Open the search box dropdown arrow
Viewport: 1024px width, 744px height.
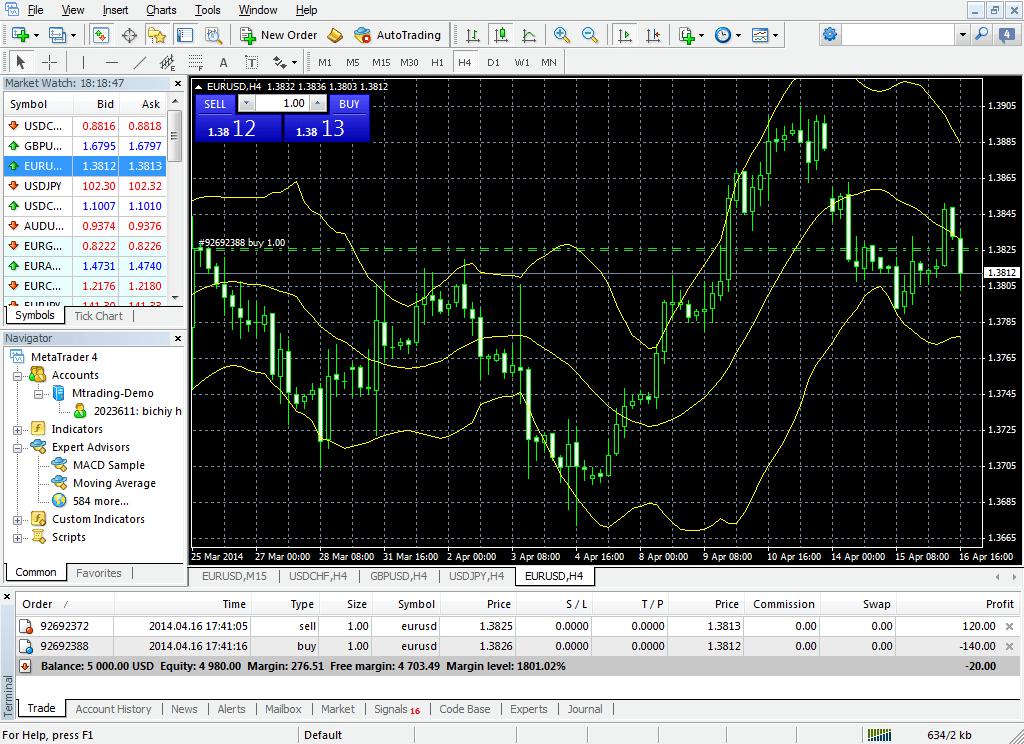pyautogui.click(x=962, y=34)
